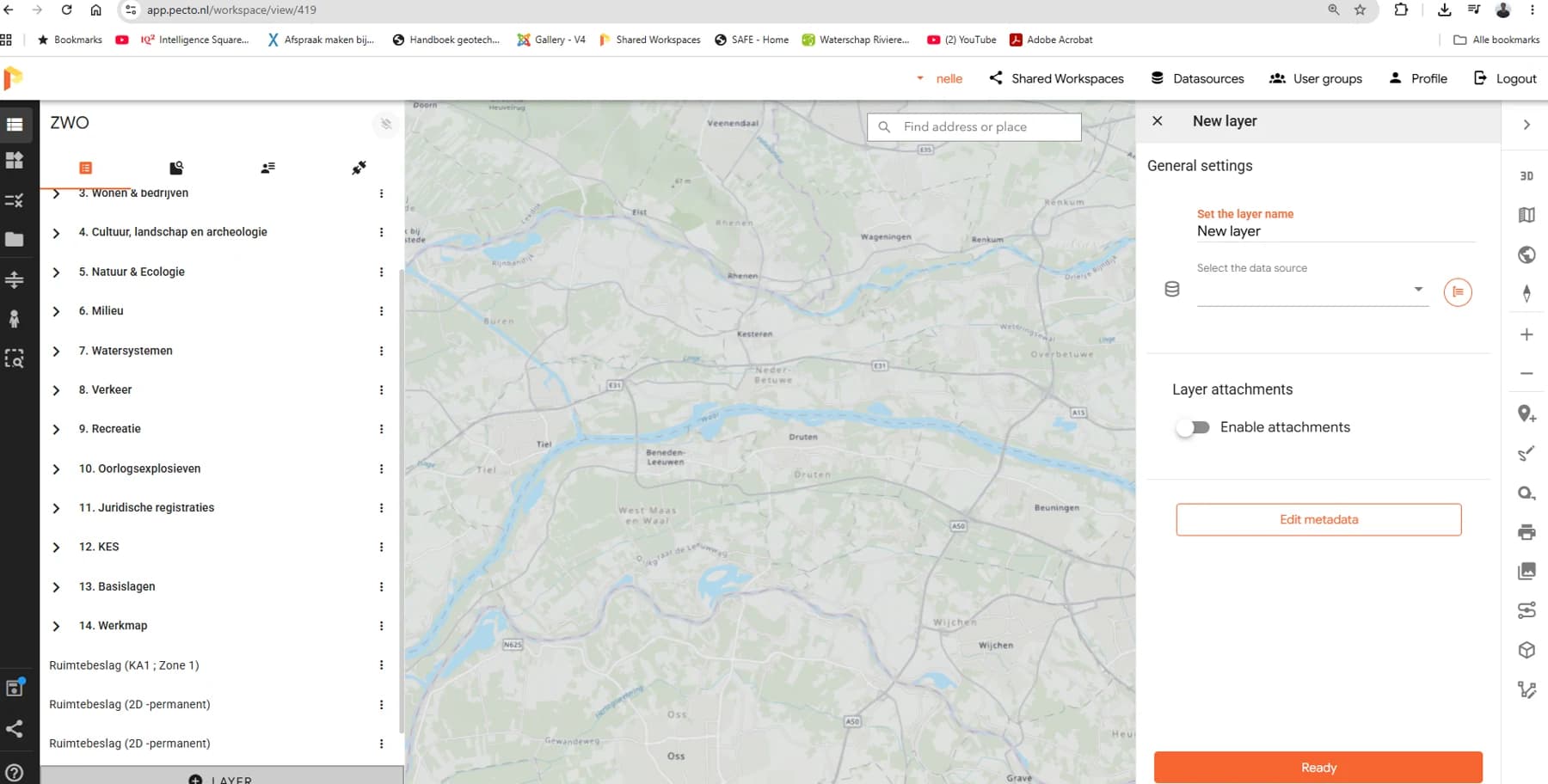
Task: Click the Find address or place field
Action: click(974, 126)
